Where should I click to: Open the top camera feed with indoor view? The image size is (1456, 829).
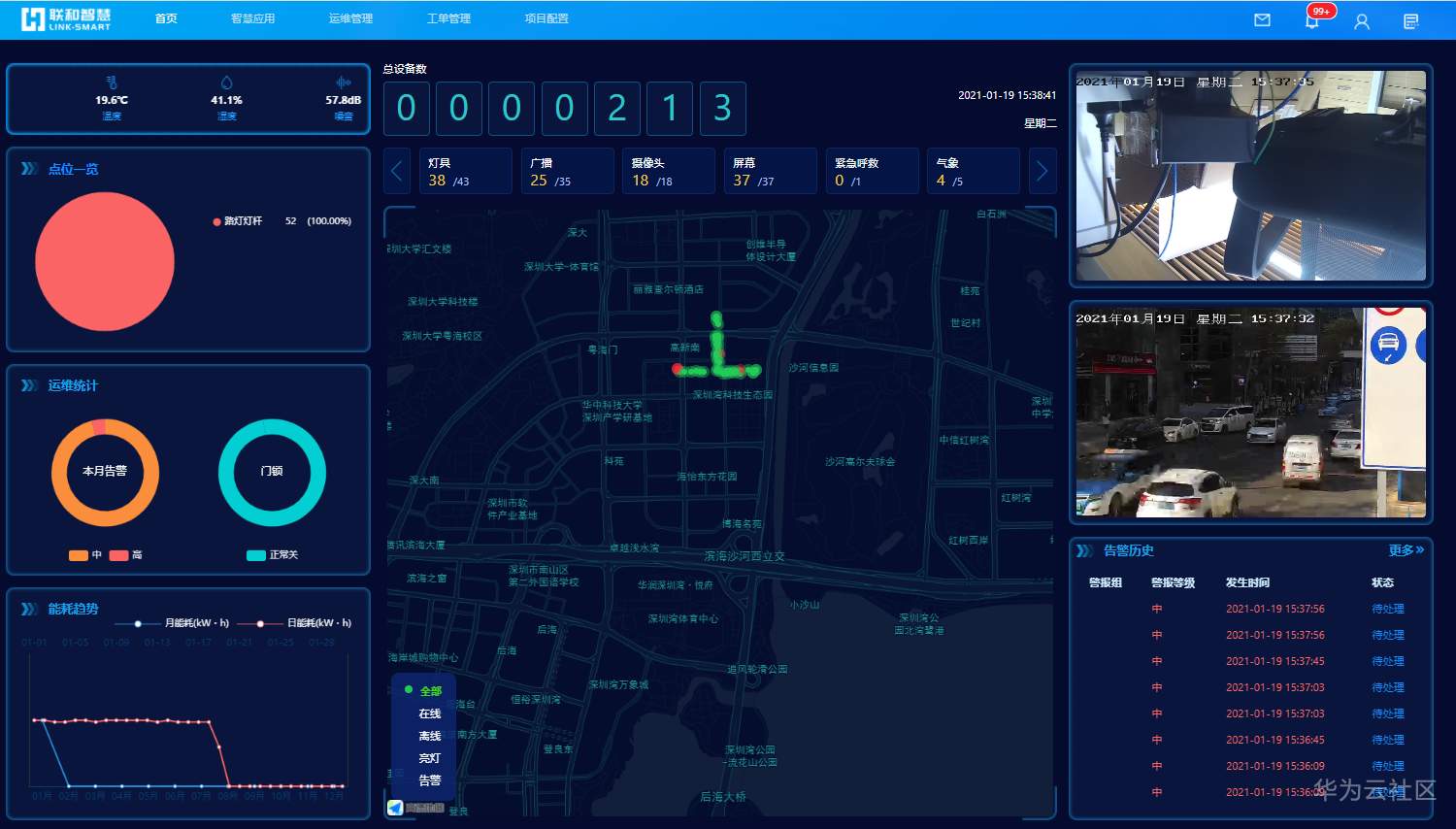pyautogui.click(x=1251, y=176)
